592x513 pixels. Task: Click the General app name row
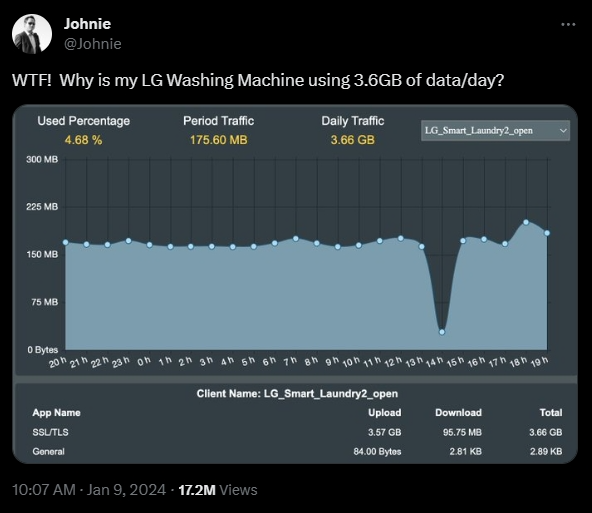click(297, 451)
